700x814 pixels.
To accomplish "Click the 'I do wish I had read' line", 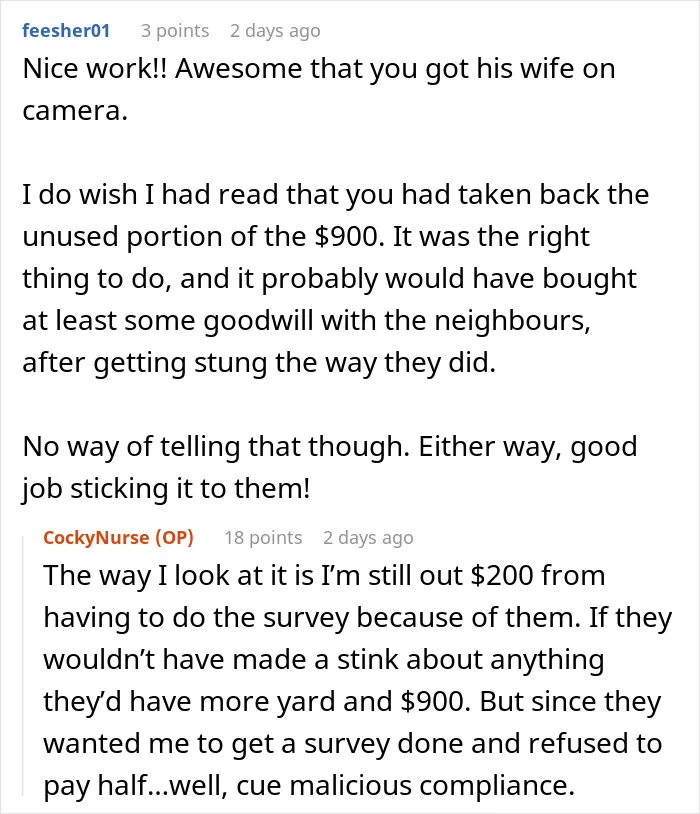I will (335, 195).
